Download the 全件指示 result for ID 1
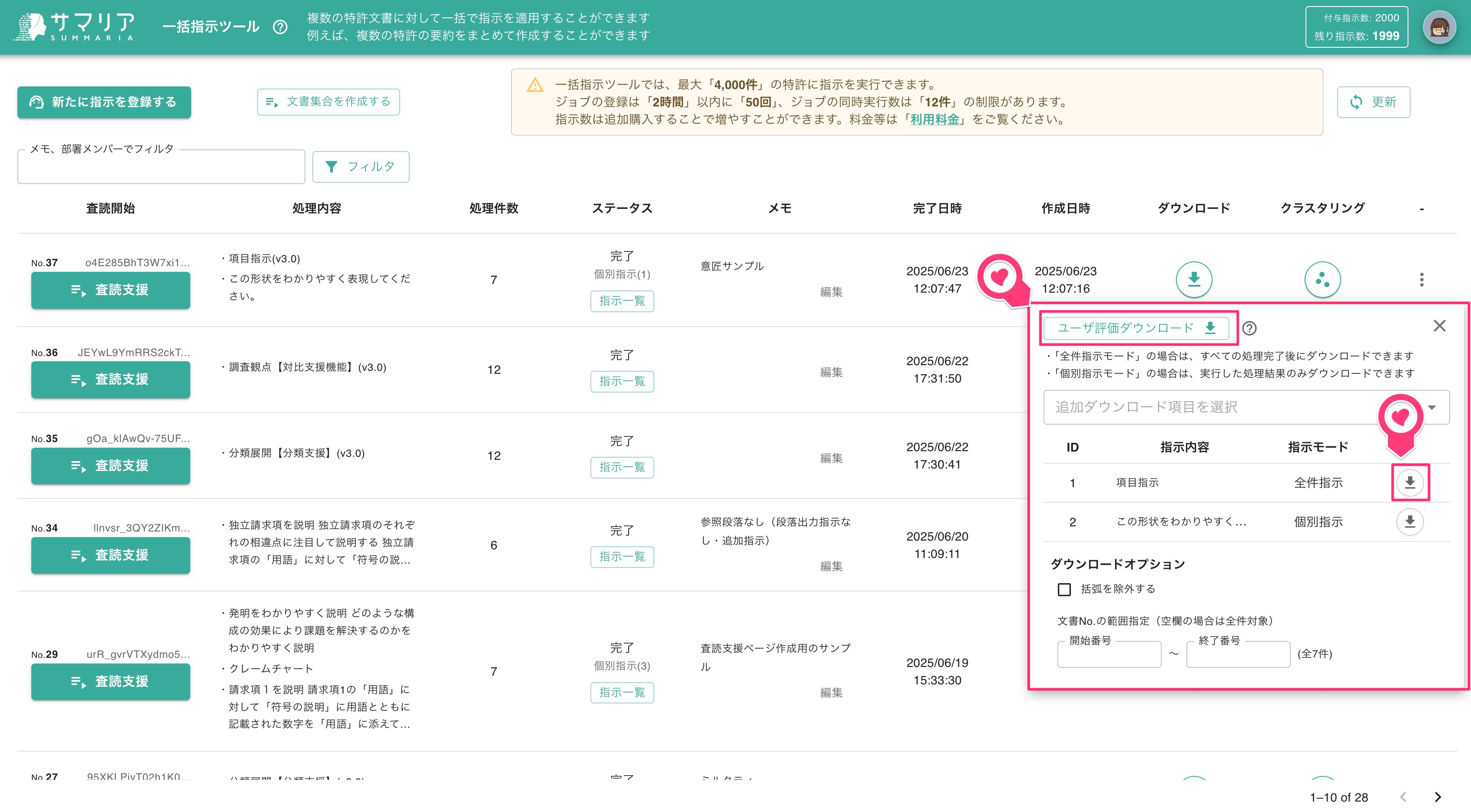The width and height of the screenshot is (1471, 812). [x=1409, y=482]
